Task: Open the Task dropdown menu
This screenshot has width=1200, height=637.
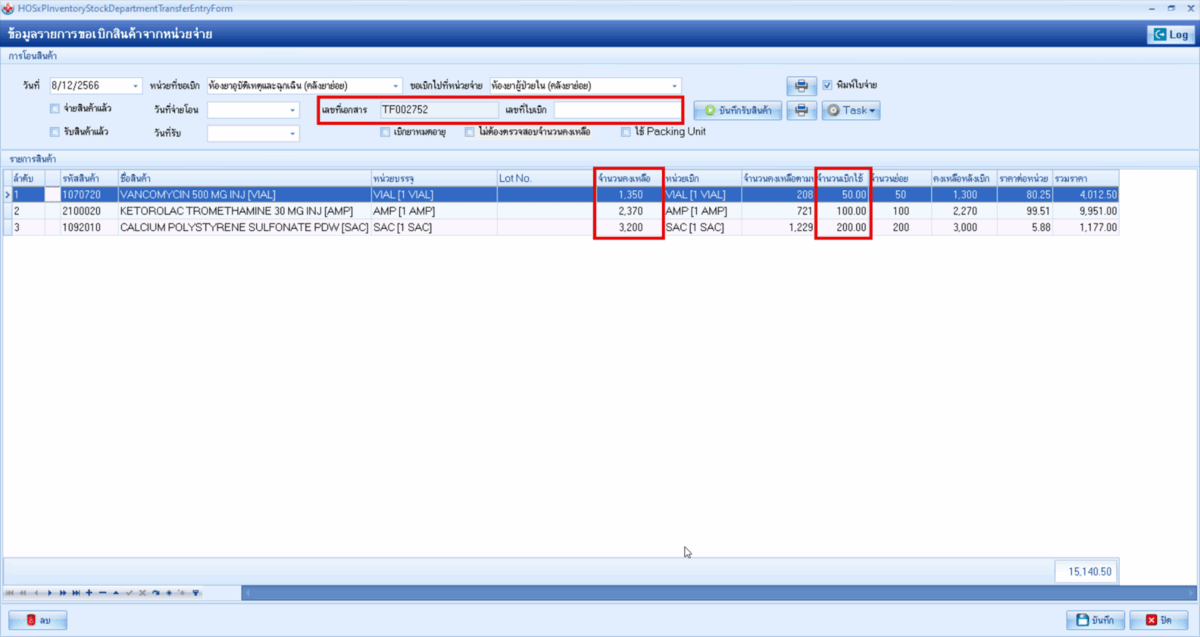Action: 851,110
